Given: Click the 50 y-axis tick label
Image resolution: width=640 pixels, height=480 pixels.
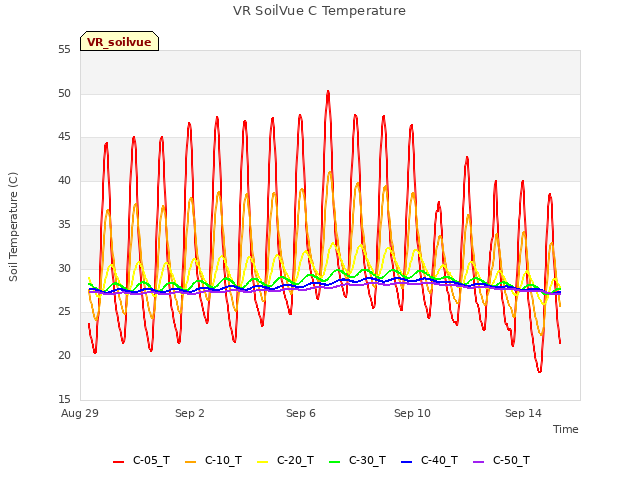Looking at the screenshot, I should pyautogui.click(x=64, y=93).
